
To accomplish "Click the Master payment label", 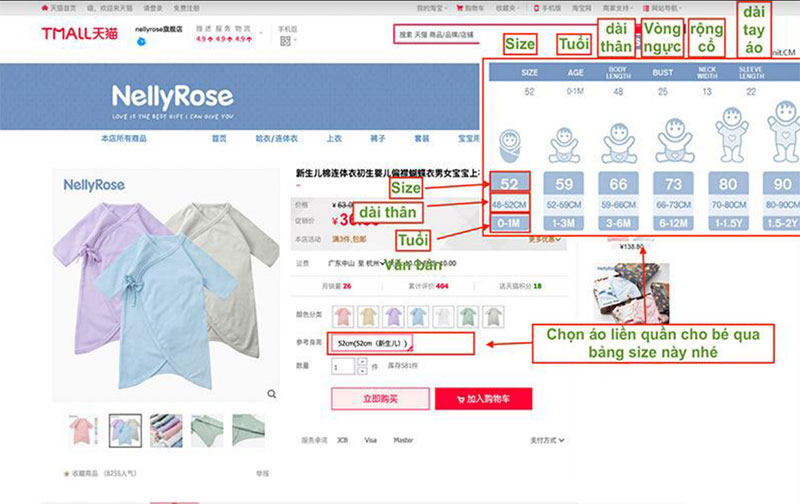I will [403, 440].
